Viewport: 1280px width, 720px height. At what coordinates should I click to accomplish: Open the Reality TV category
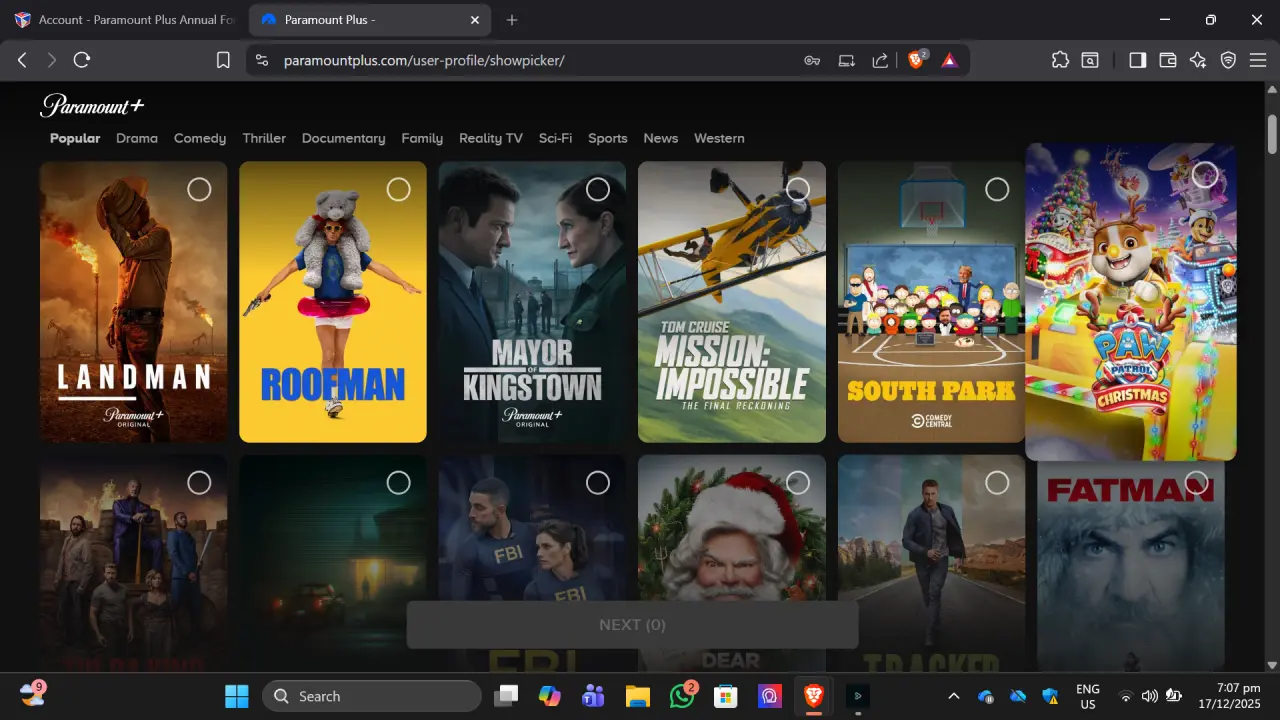[491, 138]
